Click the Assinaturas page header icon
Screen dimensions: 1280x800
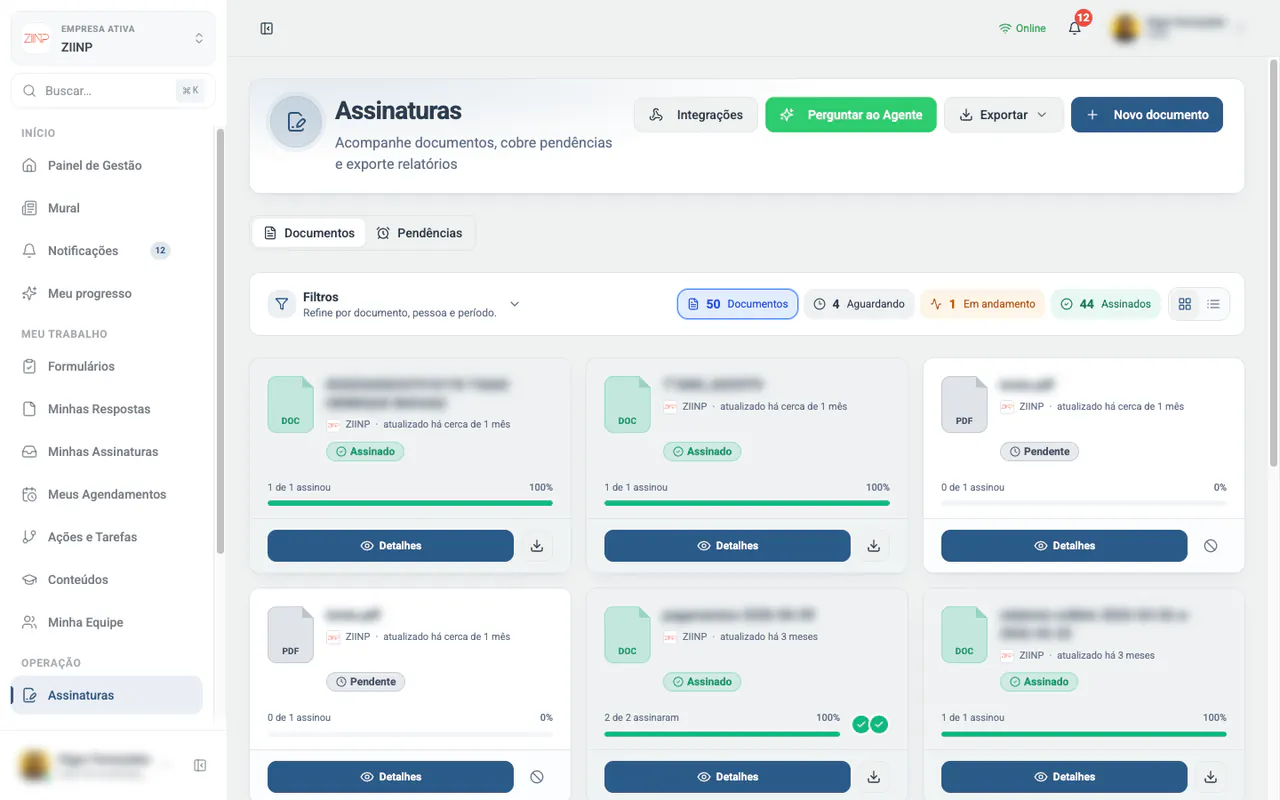[296, 122]
